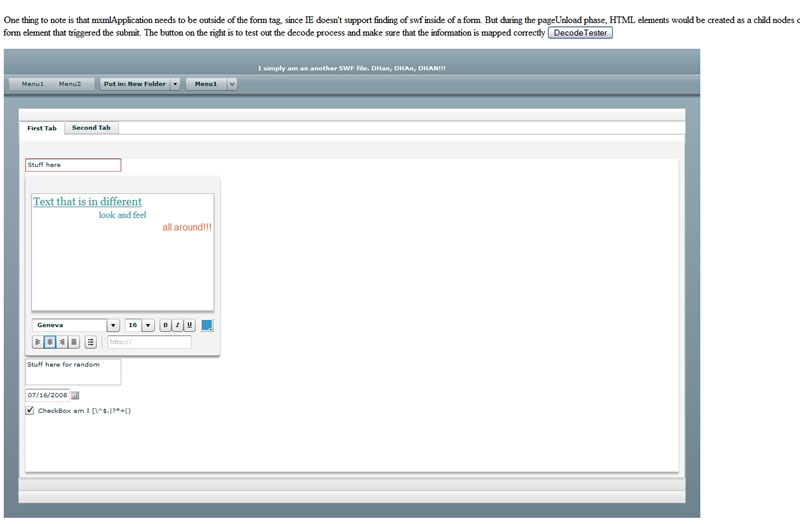Image resolution: width=800 pixels, height=524 pixels.
Task: Open the font size 16 dropdown
Action: [148, 325]
